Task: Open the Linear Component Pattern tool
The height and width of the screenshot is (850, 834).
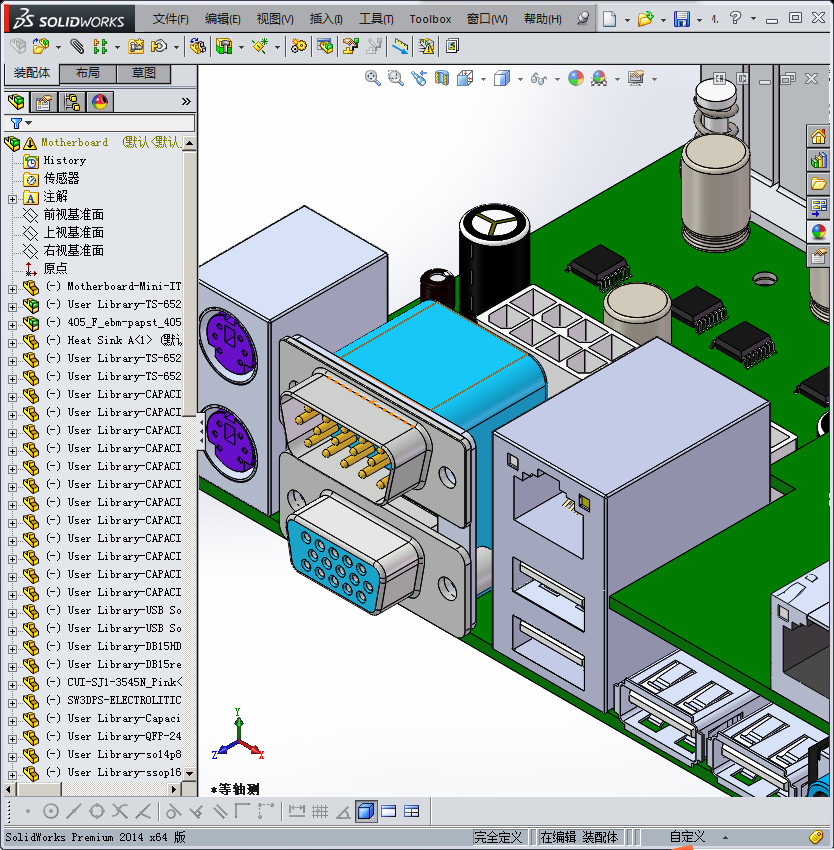Action: pyautogui.click(x=100, y=47)
